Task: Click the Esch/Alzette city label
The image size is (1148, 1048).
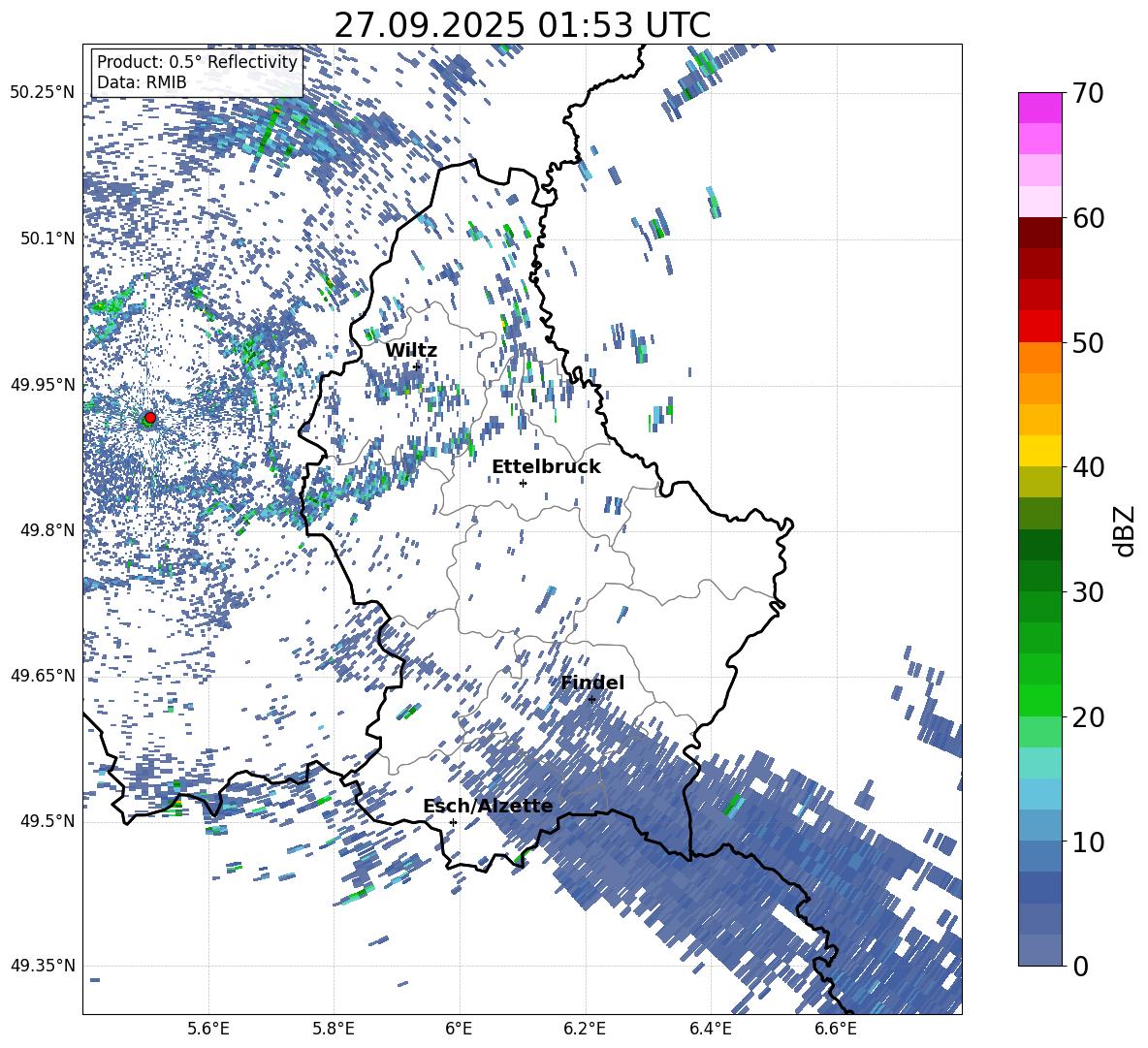Action: [x=488, y=806]
